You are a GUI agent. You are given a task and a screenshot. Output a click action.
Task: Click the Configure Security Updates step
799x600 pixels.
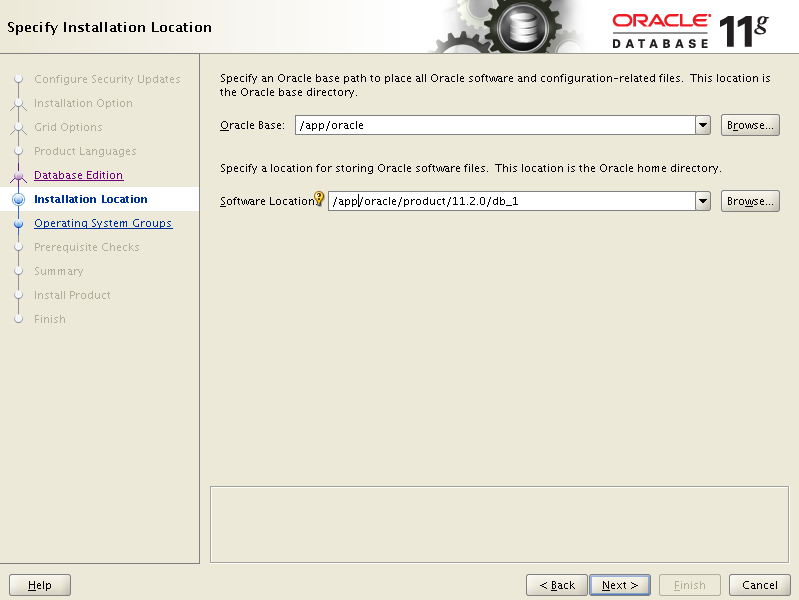tap(107, 79)
